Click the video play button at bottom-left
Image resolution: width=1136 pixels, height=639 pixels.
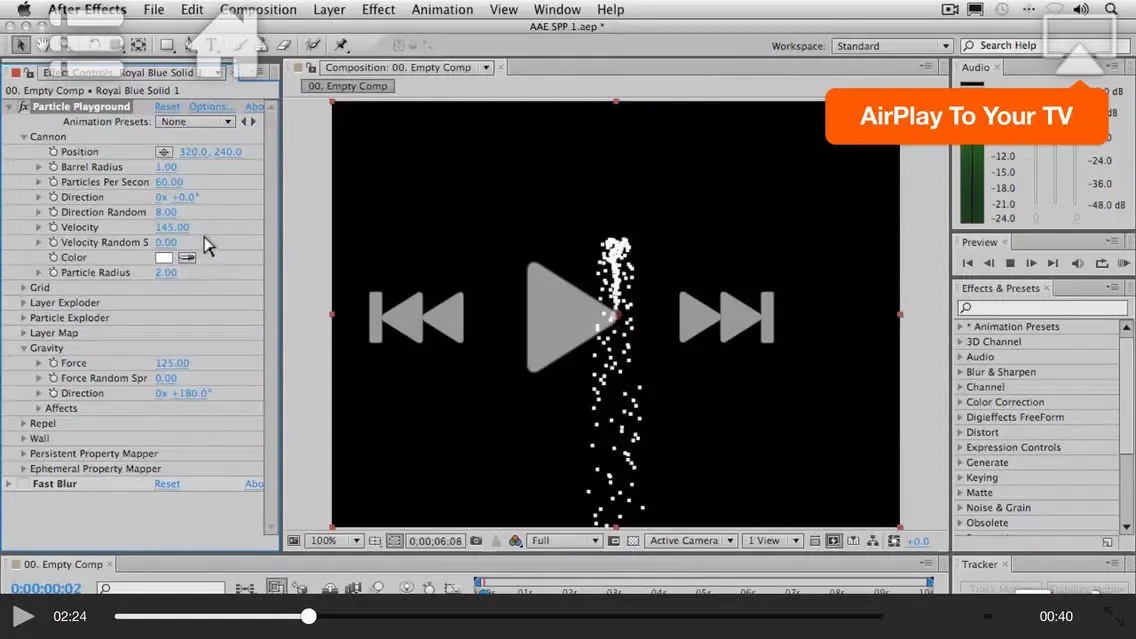point(23,617)
